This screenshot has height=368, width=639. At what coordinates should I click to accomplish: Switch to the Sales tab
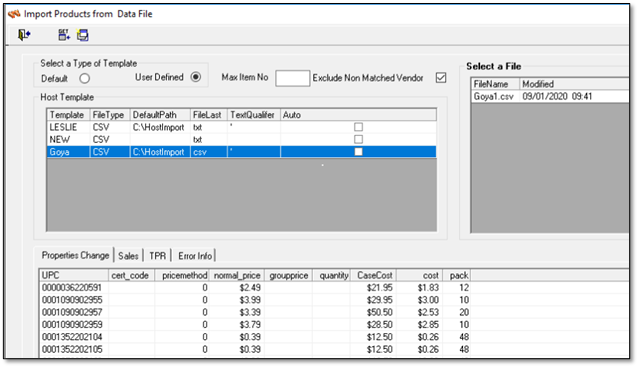tap(128, 256)
